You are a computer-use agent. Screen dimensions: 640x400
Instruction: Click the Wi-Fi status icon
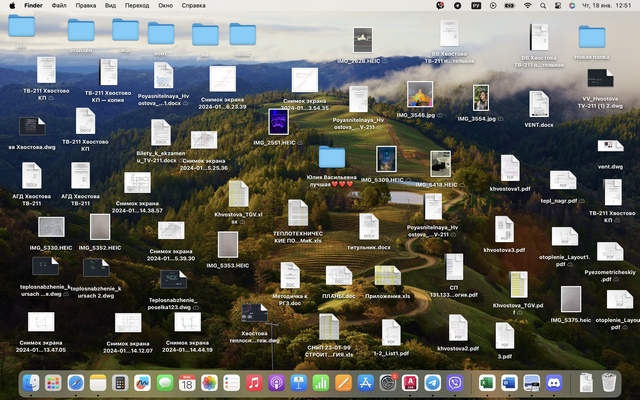(528, 5)
